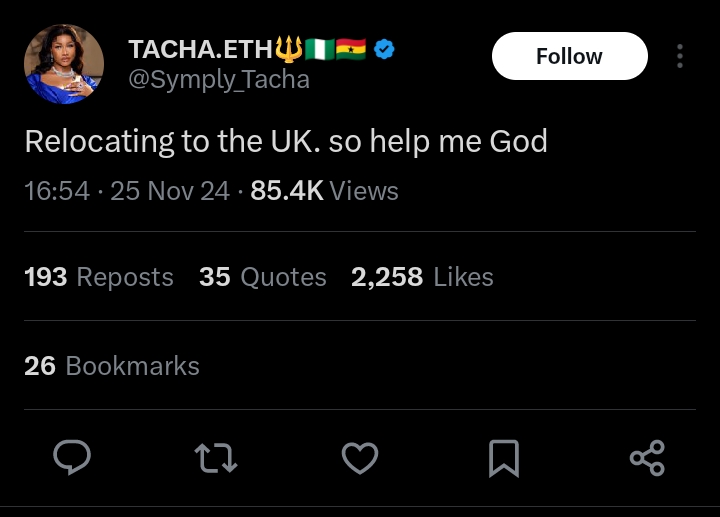This screenshot has width=720, height=517.
Task: Bookmark this tweet using the bookmark icon
Action: [503, 458]
